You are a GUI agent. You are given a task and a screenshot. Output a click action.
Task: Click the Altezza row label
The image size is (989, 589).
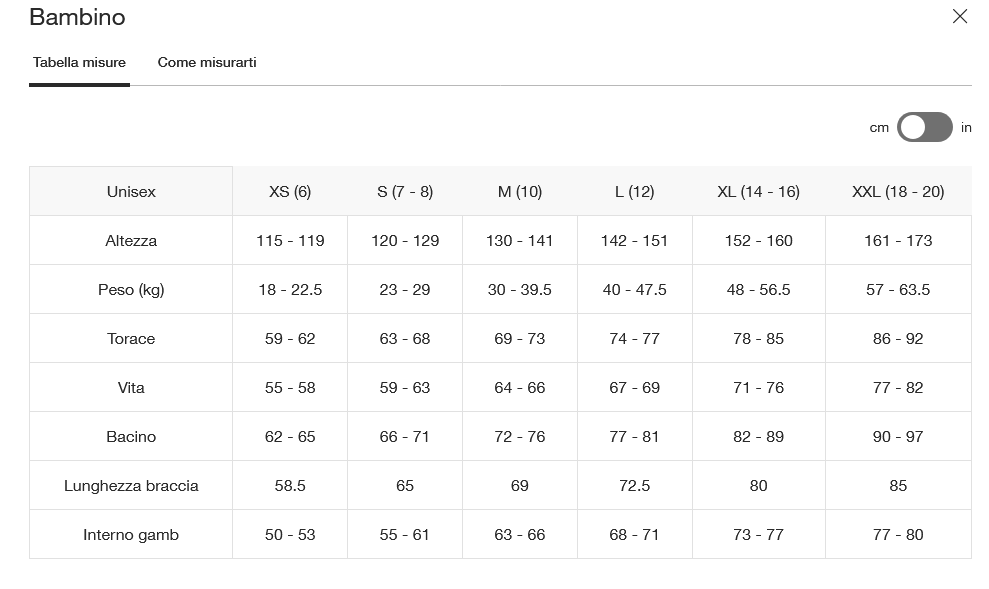pyautogui.click(x=131, y=241)
